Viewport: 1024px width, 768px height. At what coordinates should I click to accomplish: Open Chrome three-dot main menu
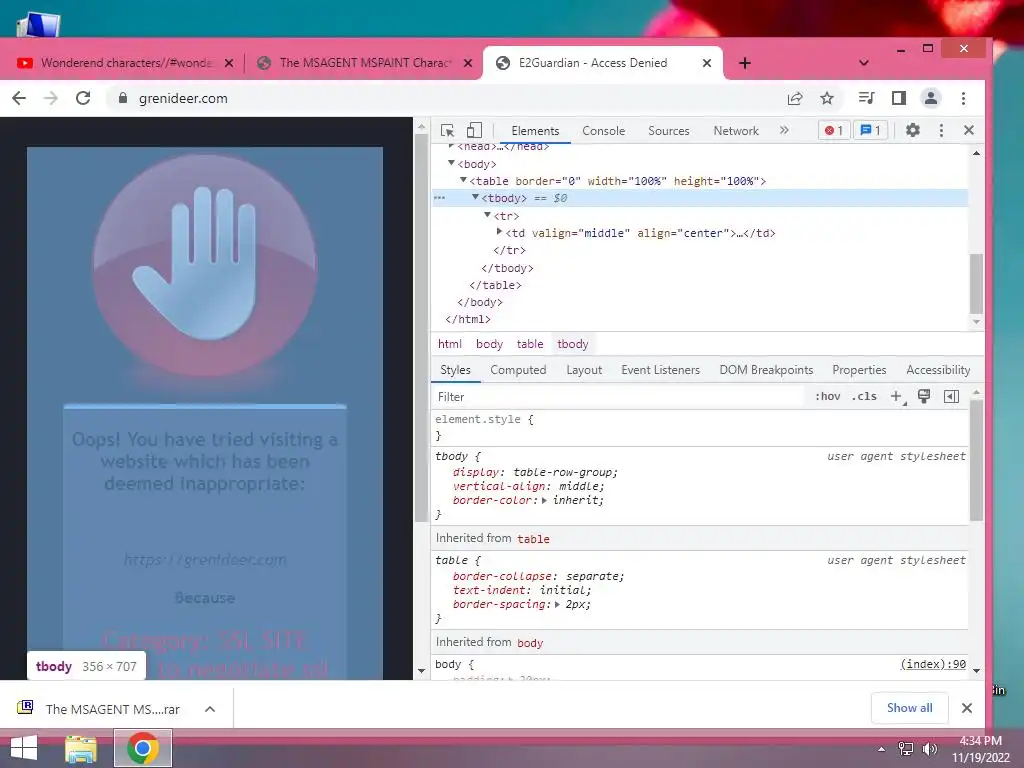tap(963, 99)
